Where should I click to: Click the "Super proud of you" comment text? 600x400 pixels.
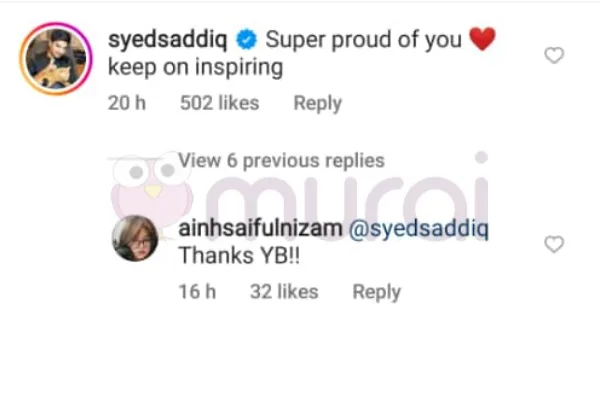point(364,40)
